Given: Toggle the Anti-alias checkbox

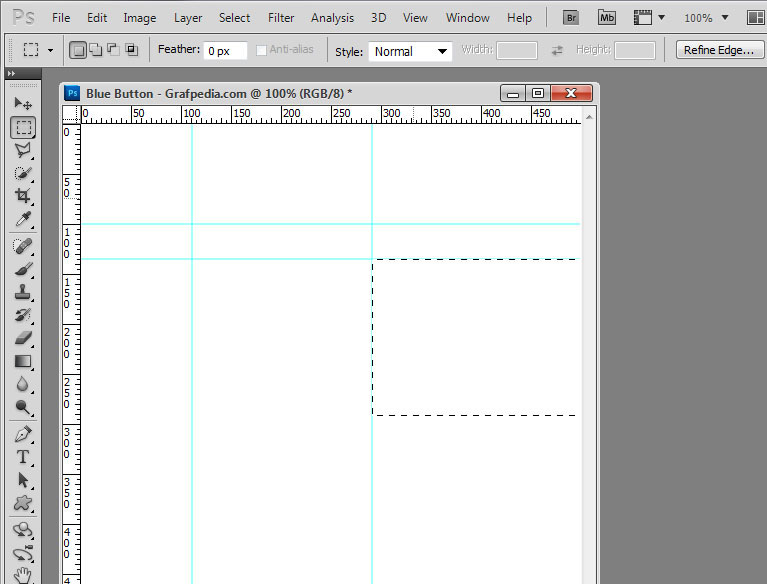Looking at the screenshot, I should (261, 50).
